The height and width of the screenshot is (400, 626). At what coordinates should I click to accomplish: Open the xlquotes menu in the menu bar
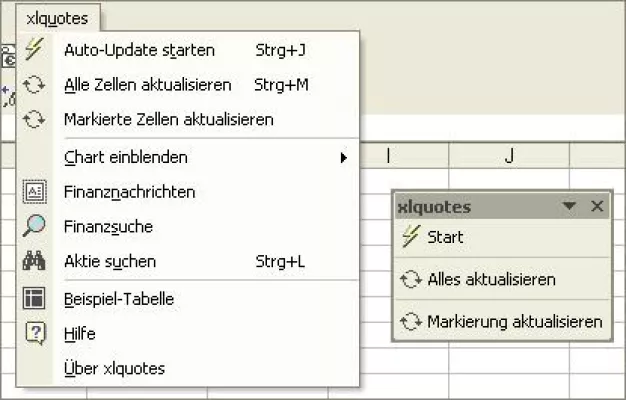tap(58, 17)
